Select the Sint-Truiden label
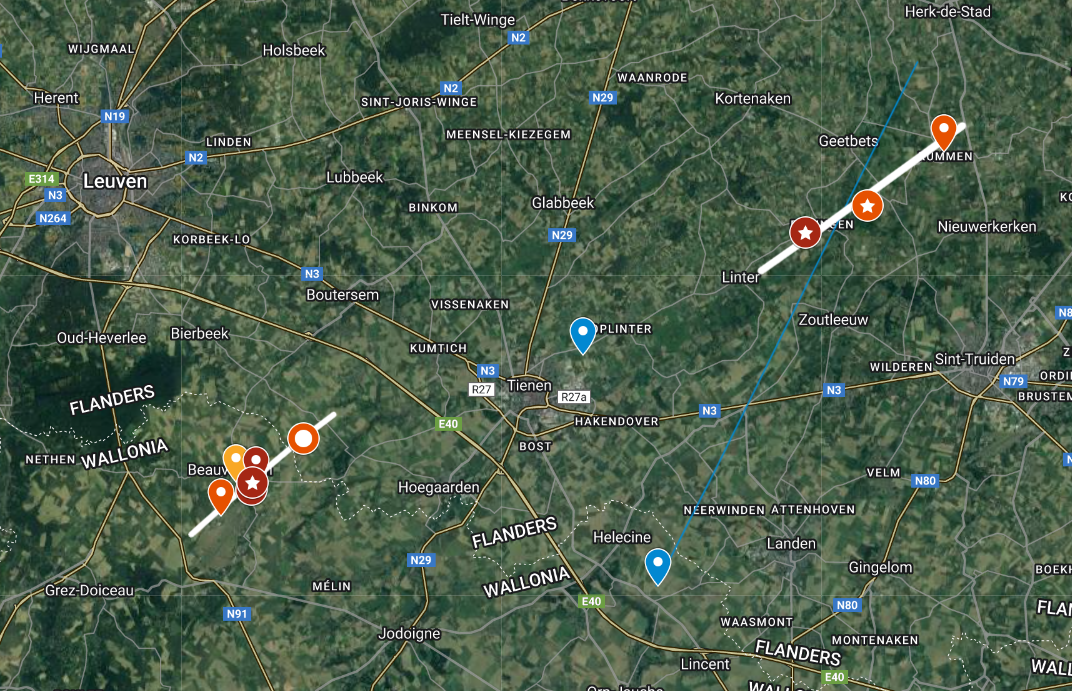Viewport: 1072px width, 691px height. tap(975, 359)
